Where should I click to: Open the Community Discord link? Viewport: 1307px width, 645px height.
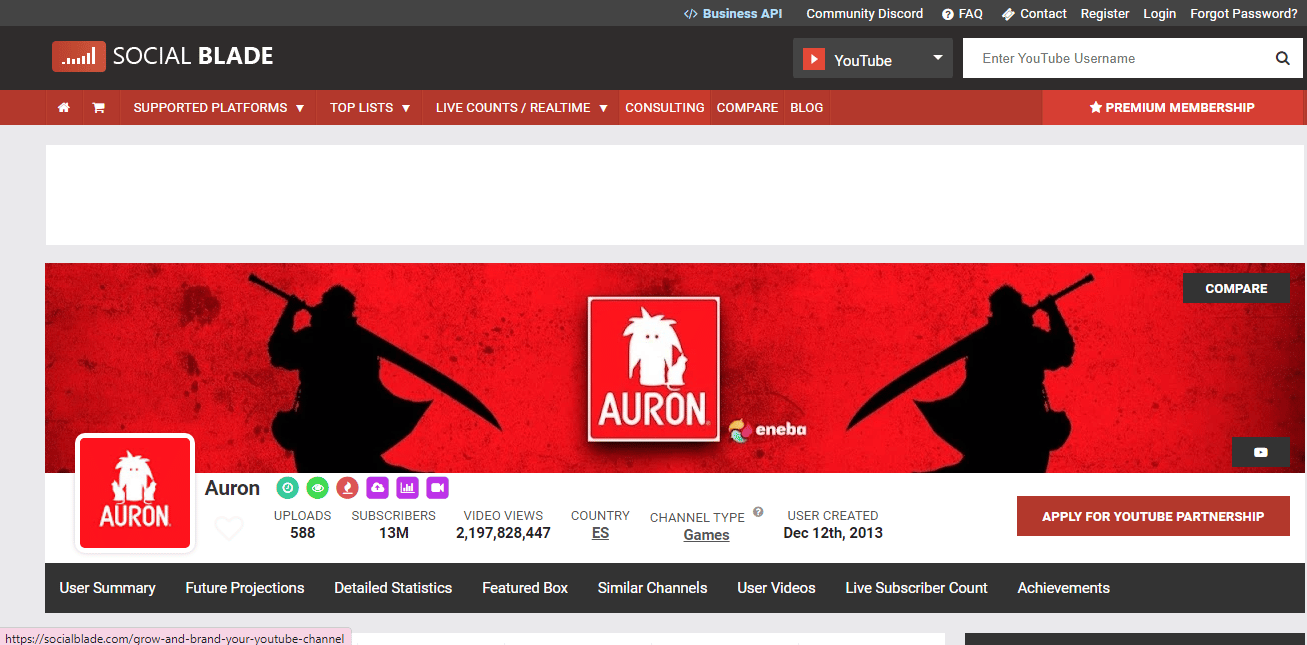[x=865, y=14]
